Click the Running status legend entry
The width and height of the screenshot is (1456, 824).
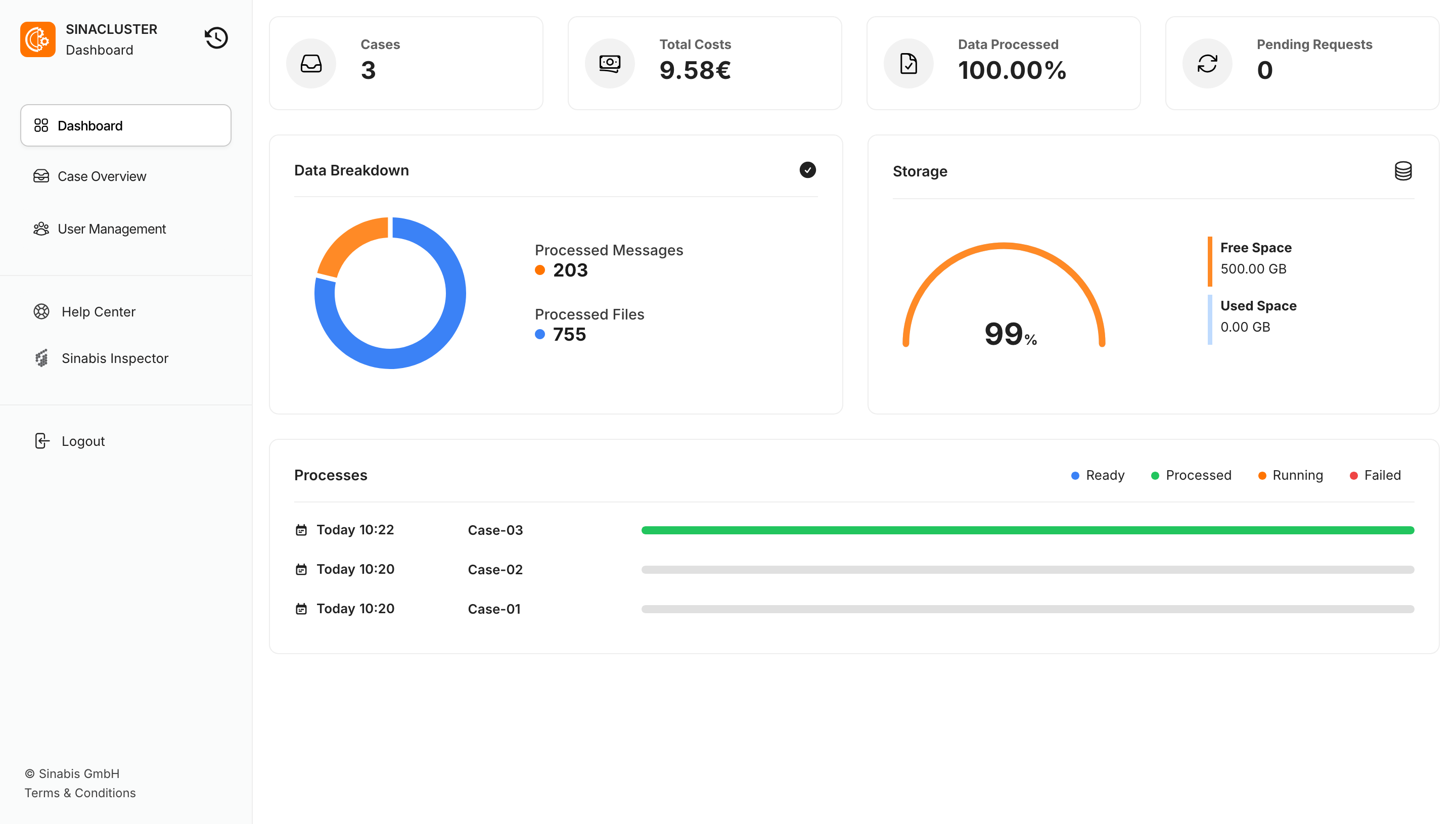(x=1290, y=475)
